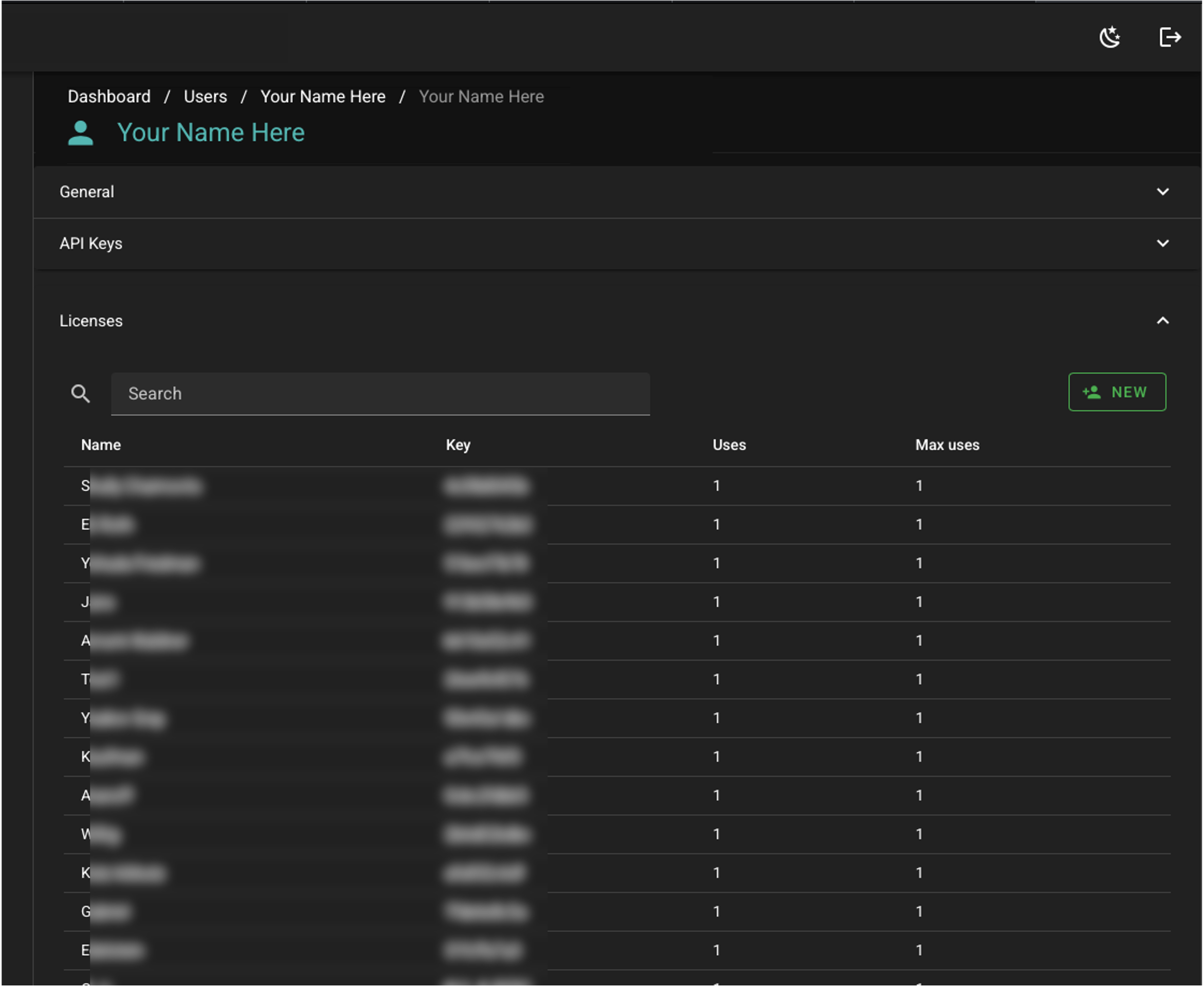The width and height of the screenshot is (1204, 987).
Task: Expand the General section chevron
Action: click(x=1162, y=192)
